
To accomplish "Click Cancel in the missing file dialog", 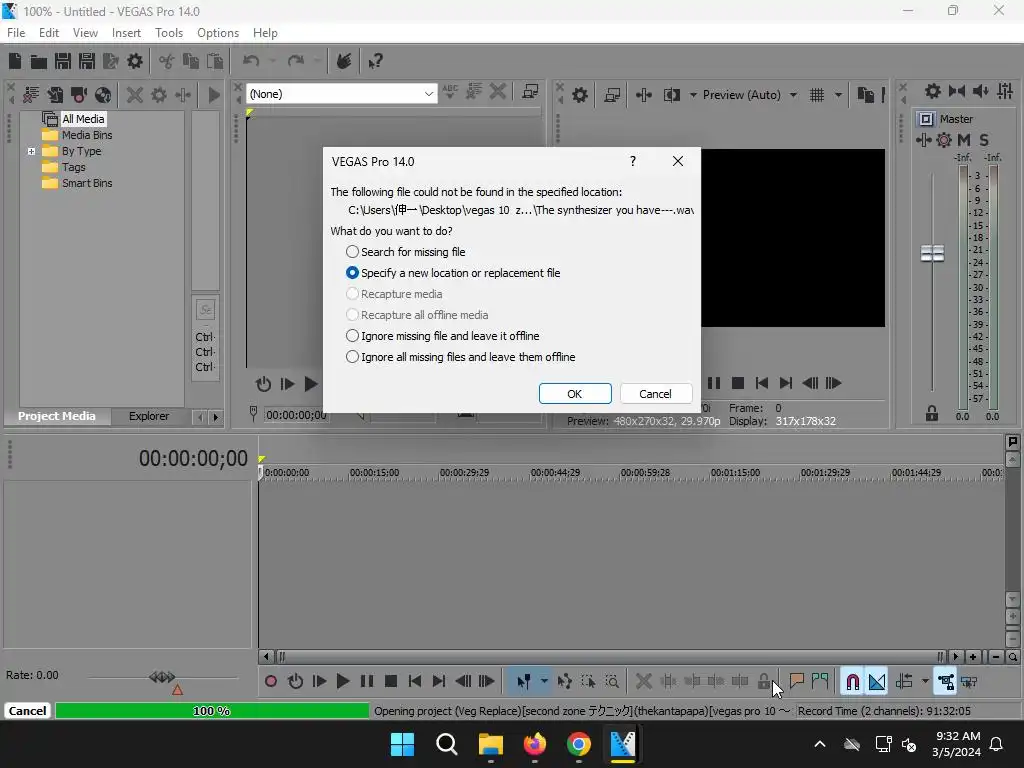I will [x=655, y=394].
